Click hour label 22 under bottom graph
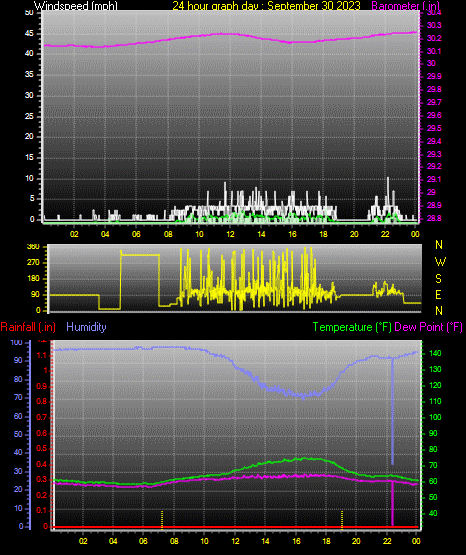 [x=387, y=541]
